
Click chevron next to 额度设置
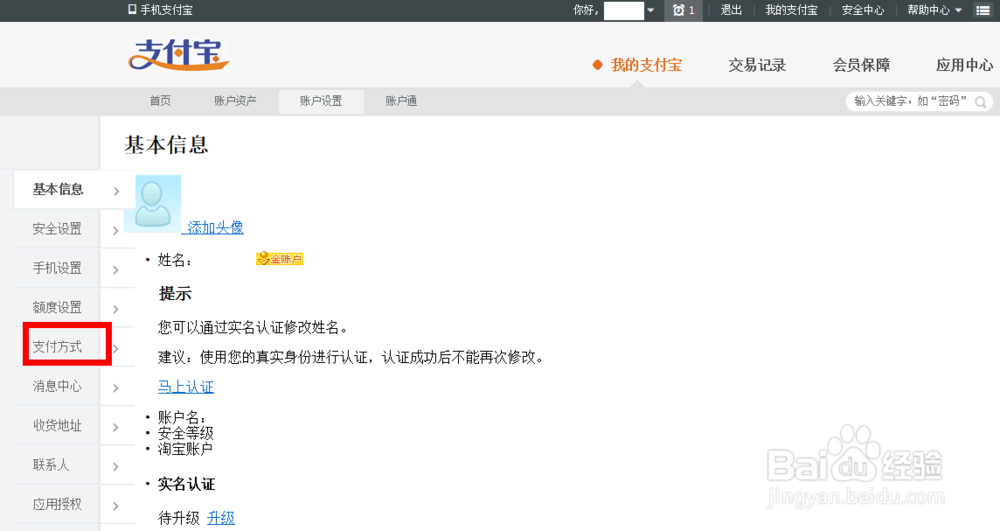(x=115, y=310)
